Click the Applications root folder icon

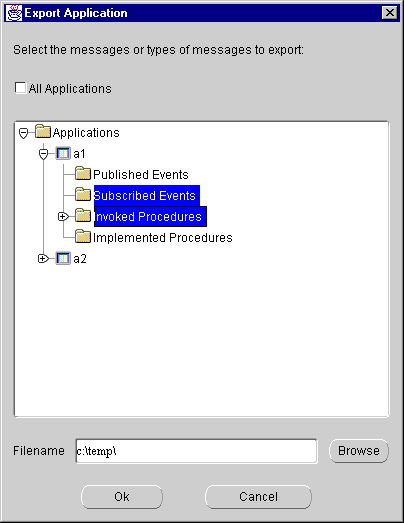pos(43,131)
